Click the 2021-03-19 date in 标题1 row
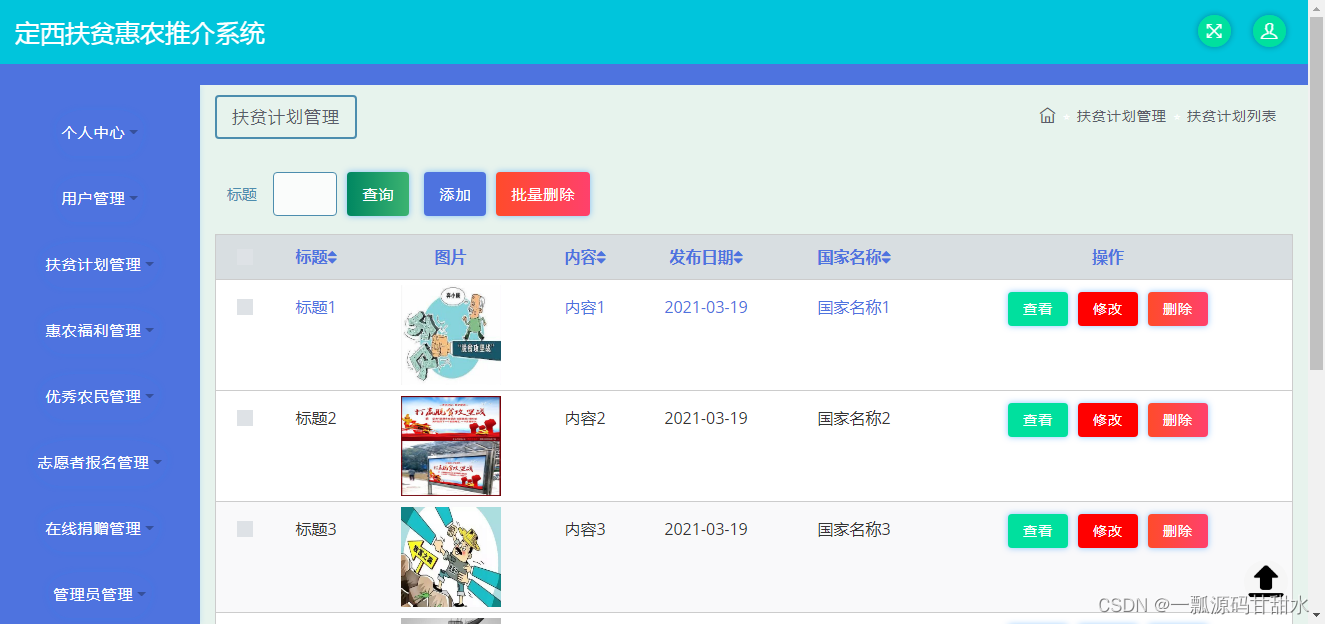1325x624 pixels. tap(706, 307)
